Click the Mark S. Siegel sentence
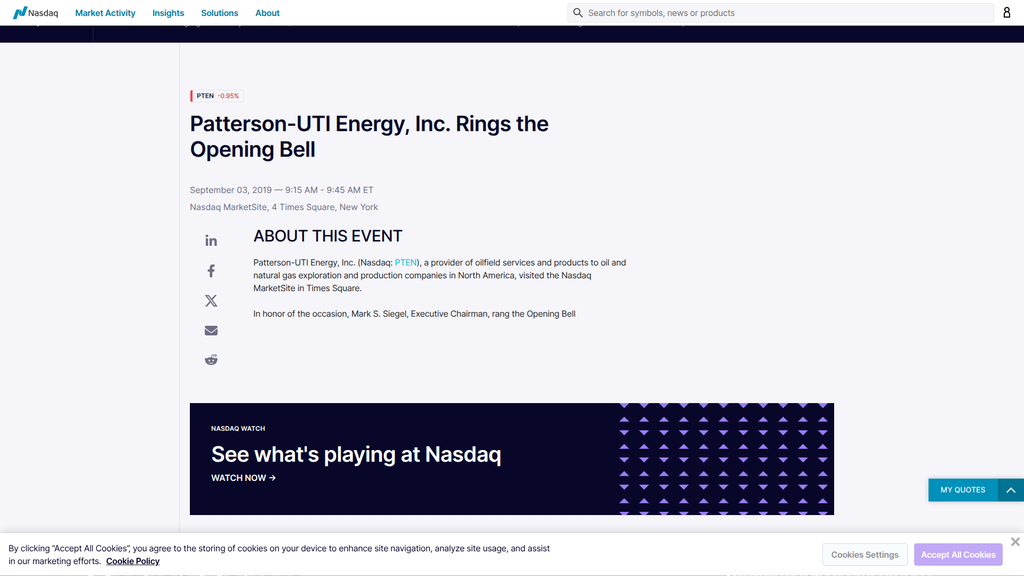 pos(414,314)
